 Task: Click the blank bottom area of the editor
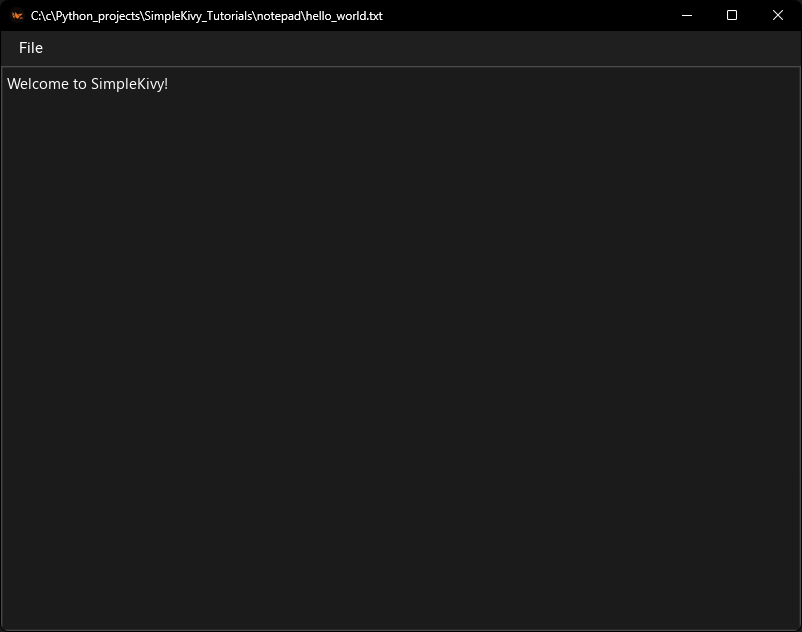400,590
